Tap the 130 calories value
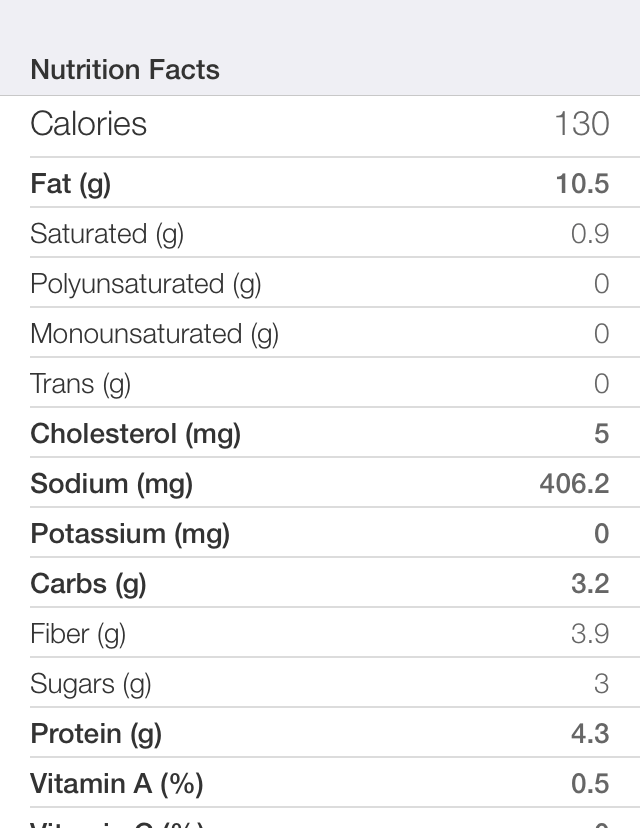 pos(582,124)
